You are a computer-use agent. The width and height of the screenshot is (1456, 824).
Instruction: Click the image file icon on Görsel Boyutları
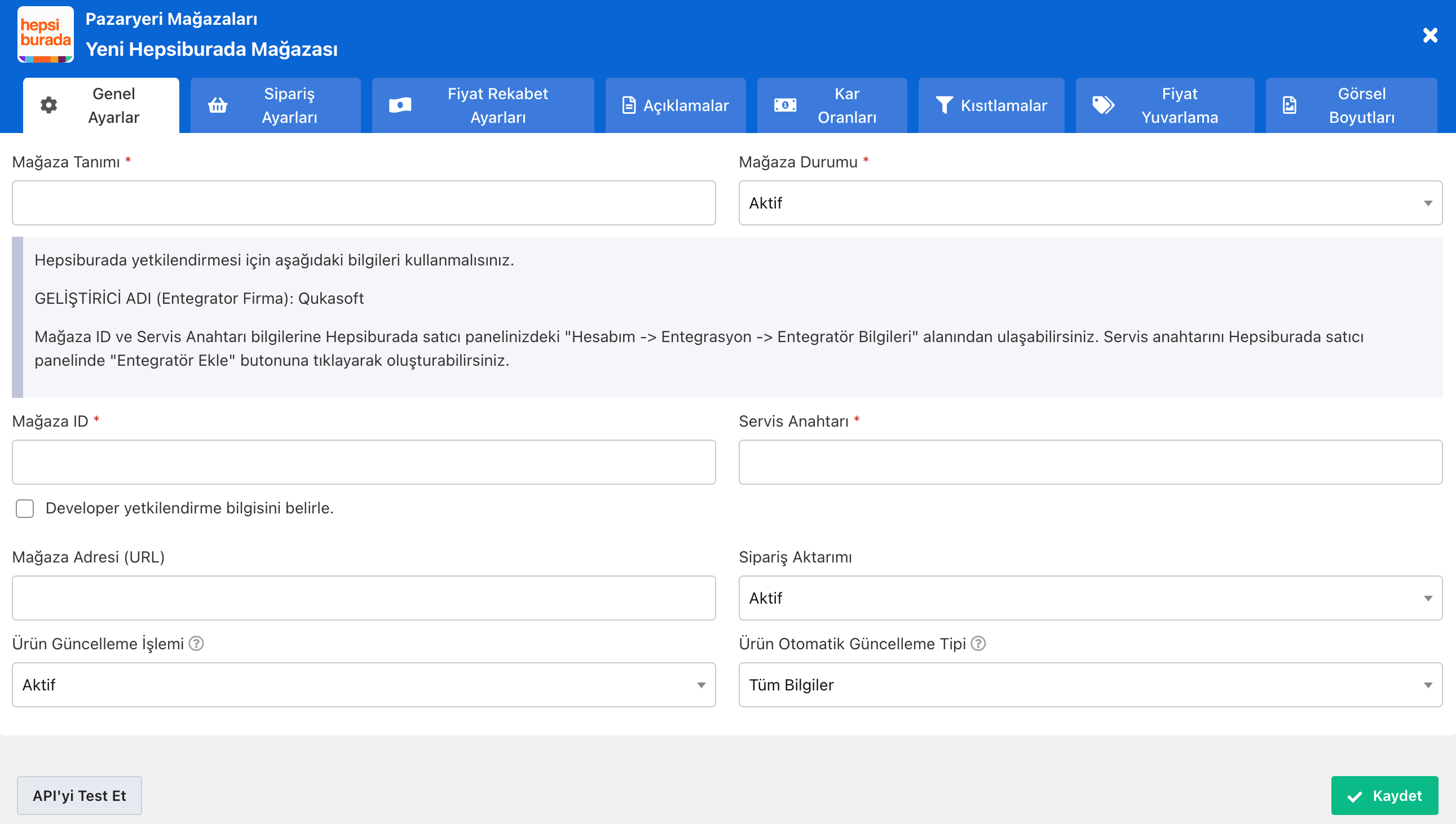(1289, 105)
